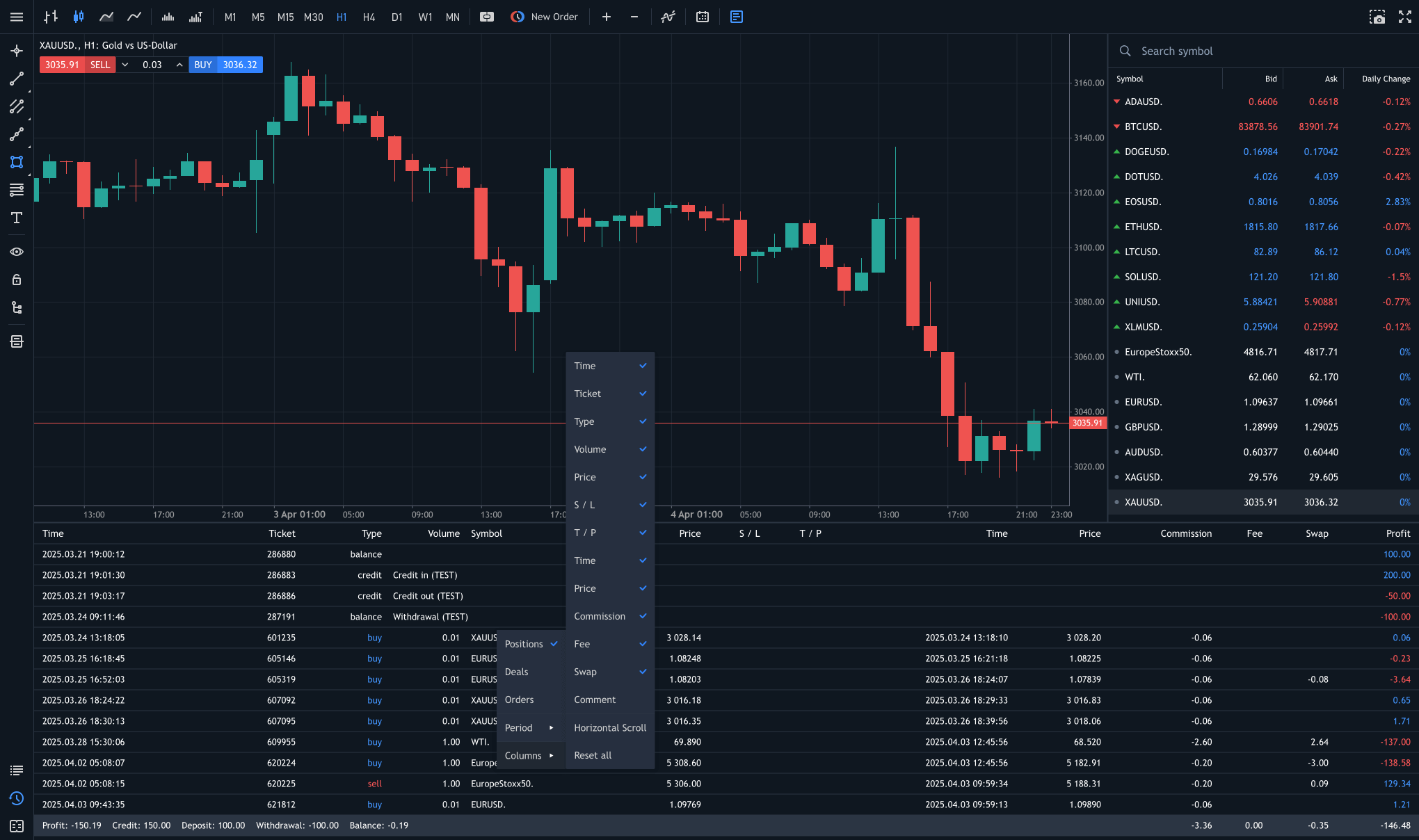Select the crosshair cursor tool
Viewport: 1419px width, 840px height.
tap(17, 51)
